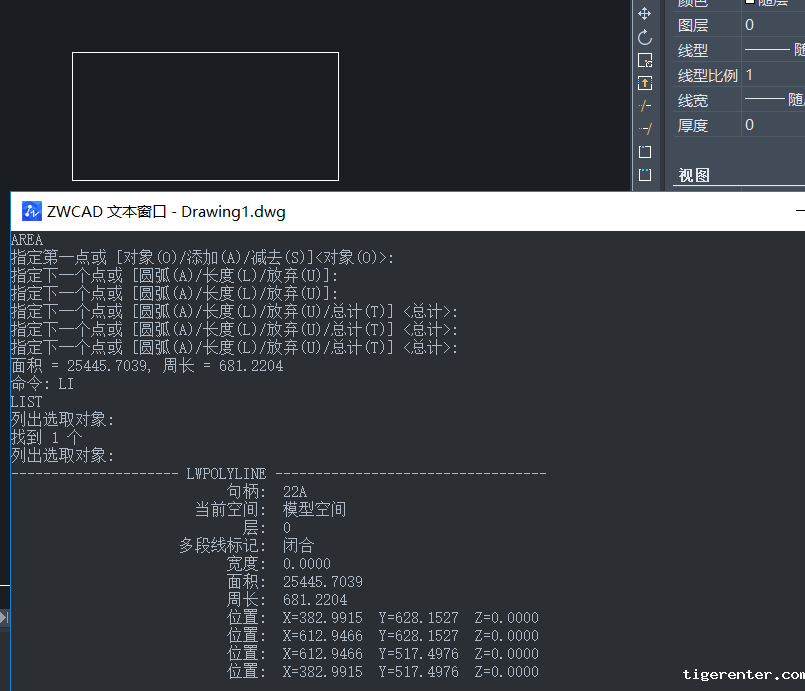Activate the Rotate tool
Image resolution: width=805 pixels, height=691 pixels.
click(645, 37)
